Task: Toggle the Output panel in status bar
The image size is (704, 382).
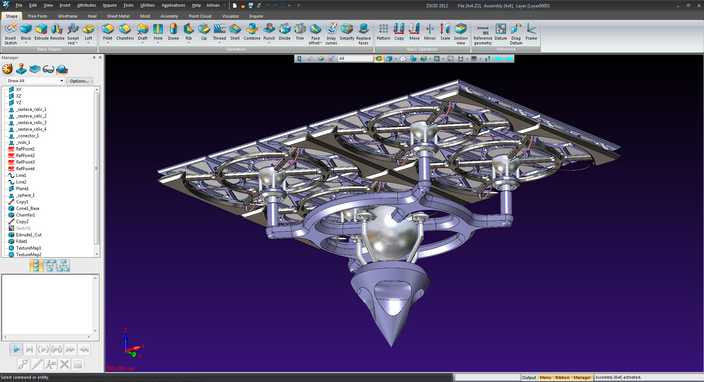Action: (x=529, y=378)
